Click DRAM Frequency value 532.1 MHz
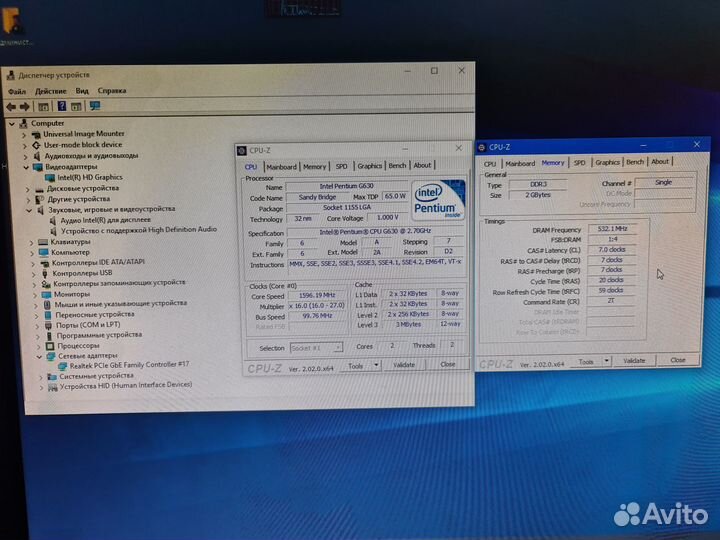Image resolution: width=720 pixels, height=540 pixels. pyautogui.click(x=612, y=229)
